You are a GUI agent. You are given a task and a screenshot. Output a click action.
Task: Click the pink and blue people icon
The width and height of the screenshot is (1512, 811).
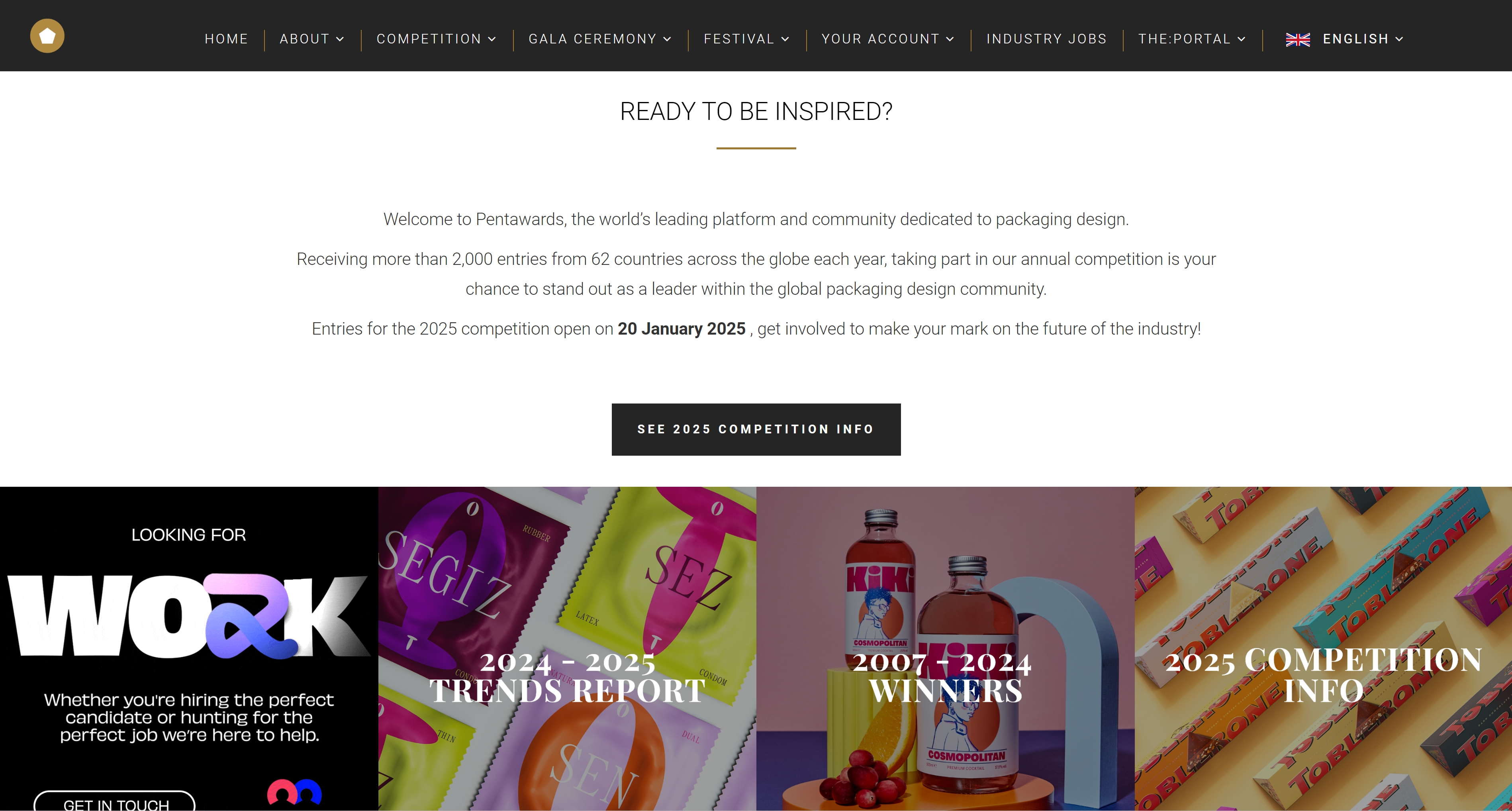coord(294,792)
